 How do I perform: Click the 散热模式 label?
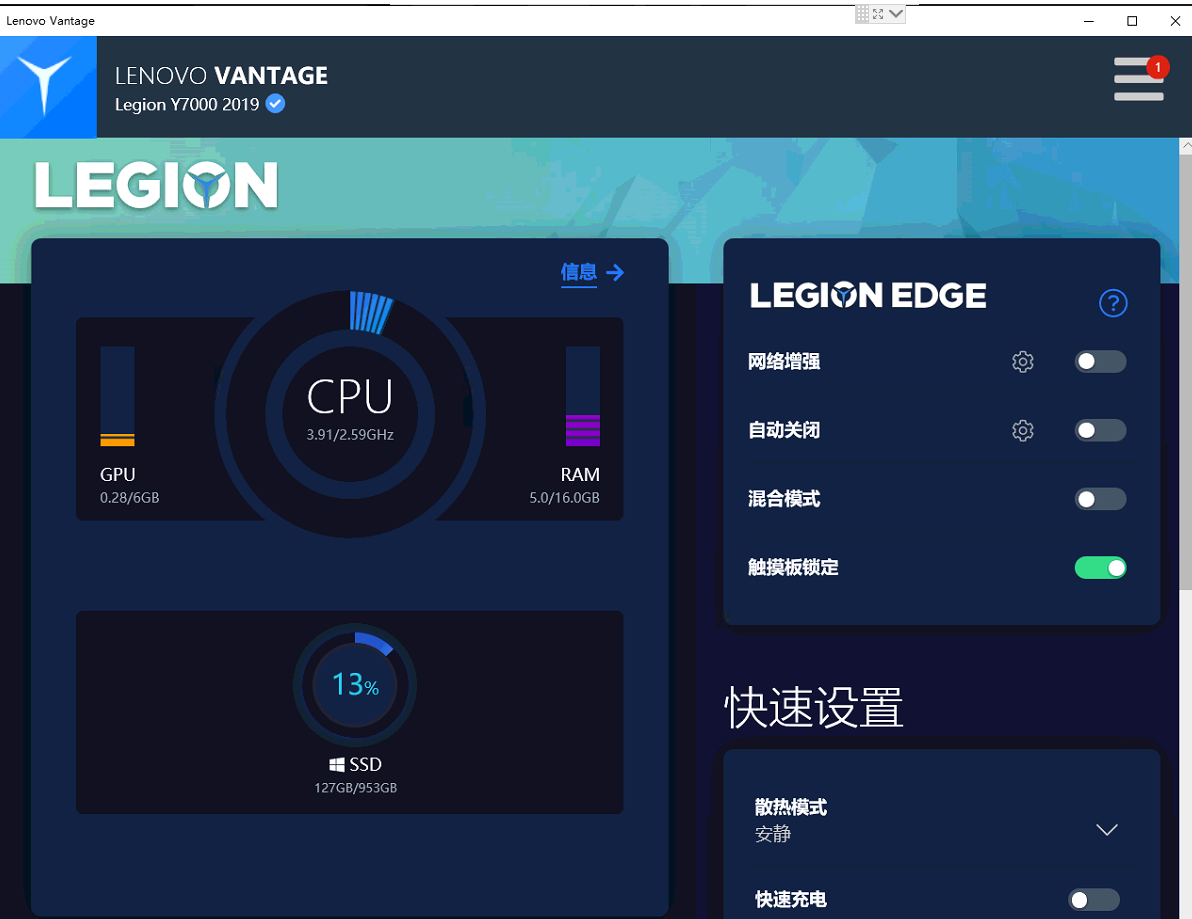coord(791,807)
